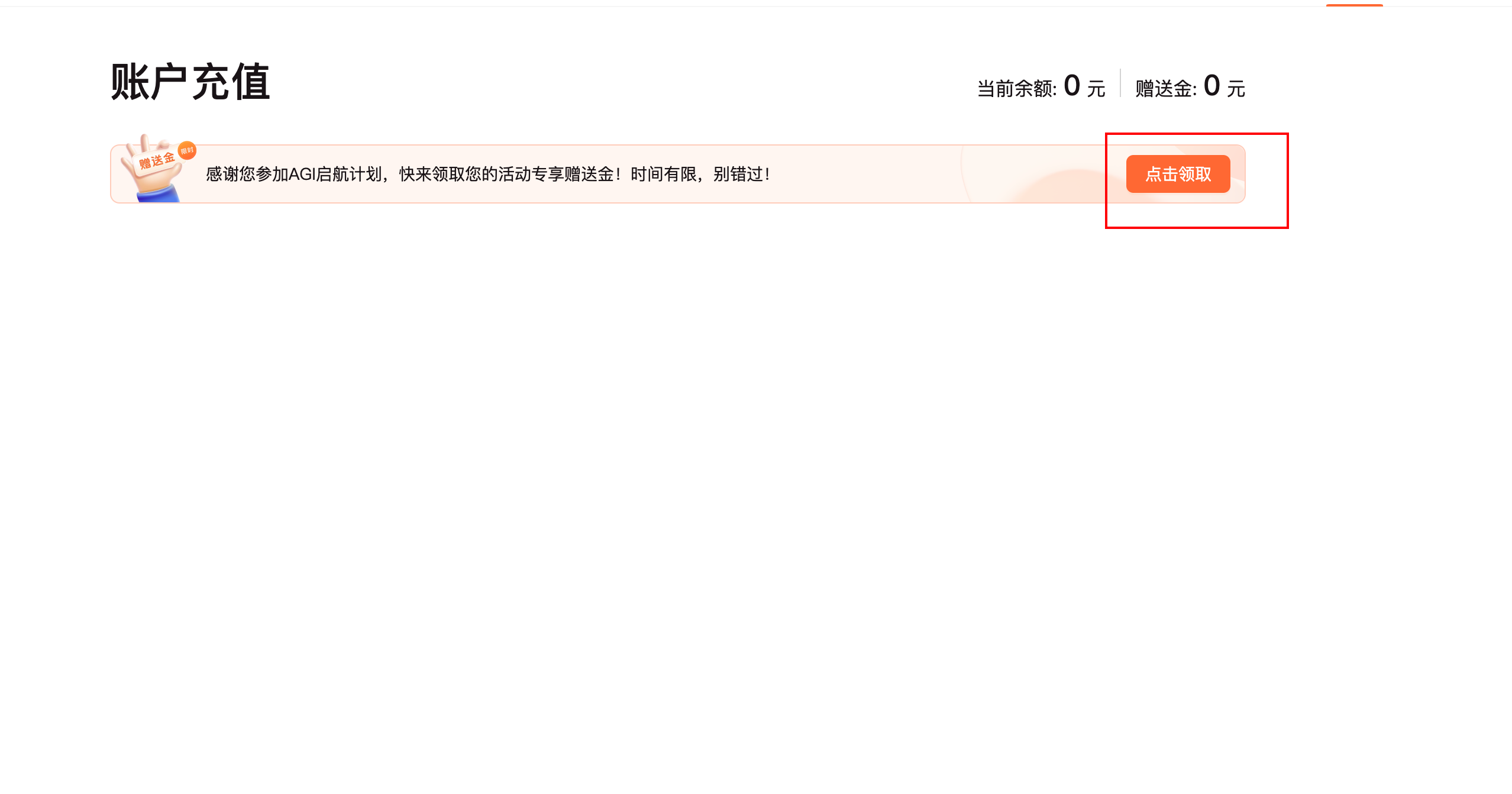
Task: Click the 赠送金 label at top right
Action: [x=1165, y=89]
